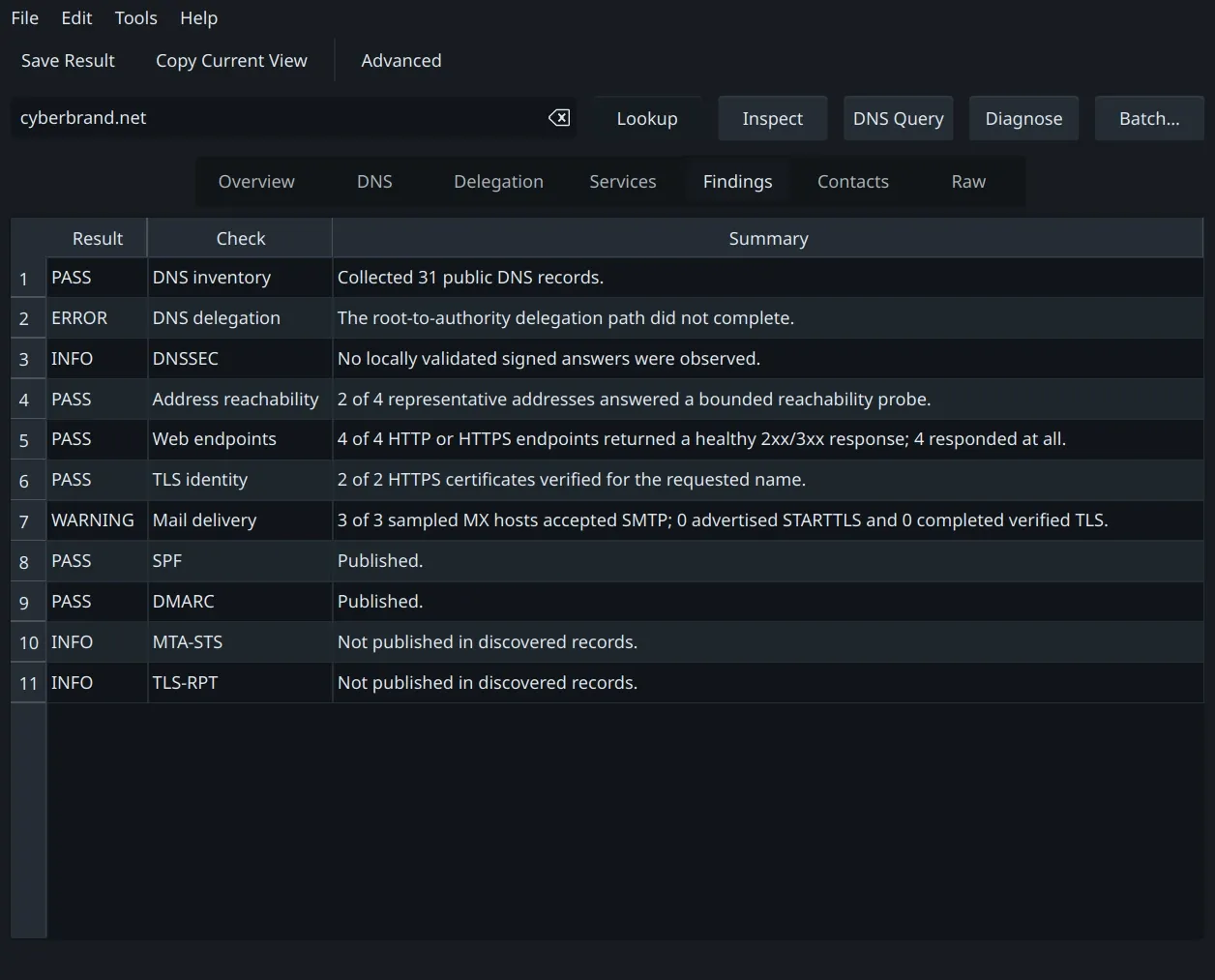Click '2 of 4 representative addresses' summary
1215x980 pixels.
[768, 400]
